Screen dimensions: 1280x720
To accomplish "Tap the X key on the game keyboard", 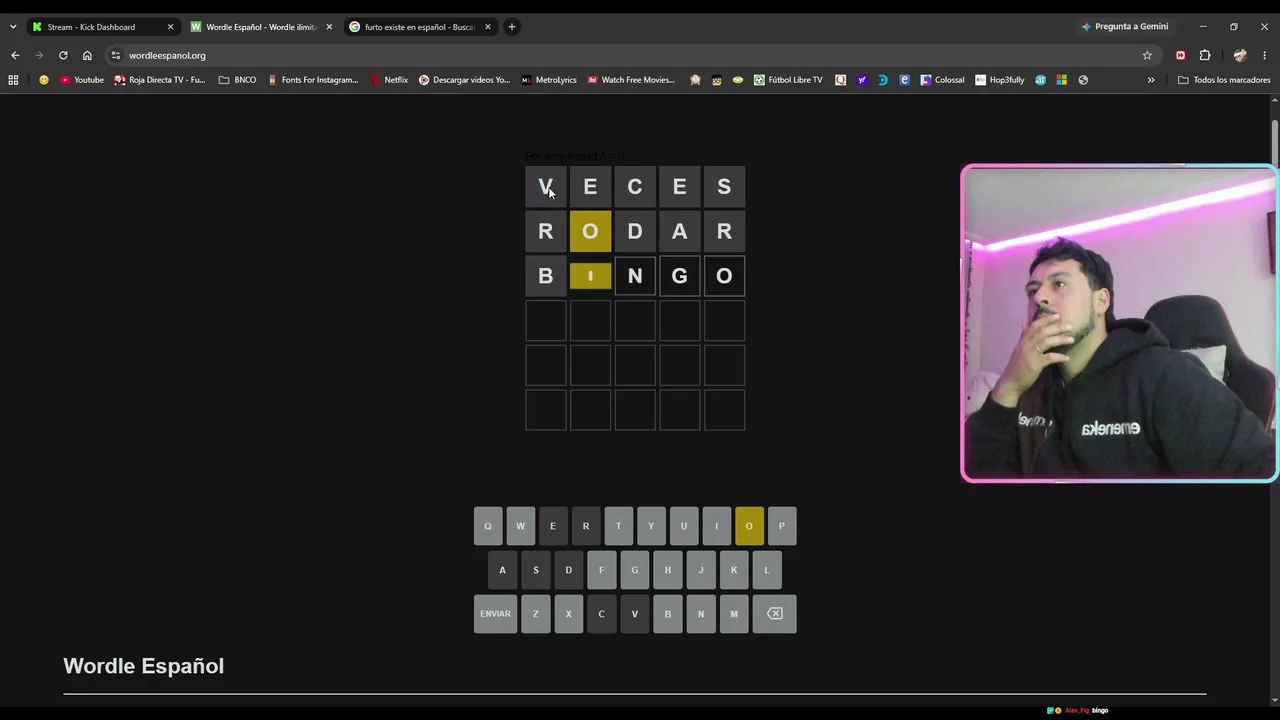I will [568, 614].
